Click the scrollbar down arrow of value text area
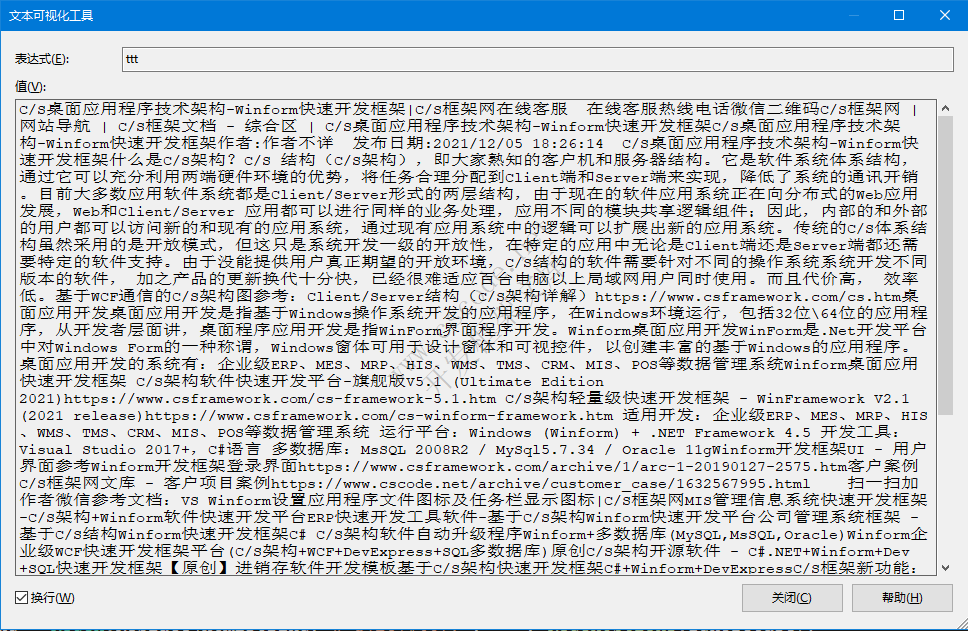 click(945, 568)
